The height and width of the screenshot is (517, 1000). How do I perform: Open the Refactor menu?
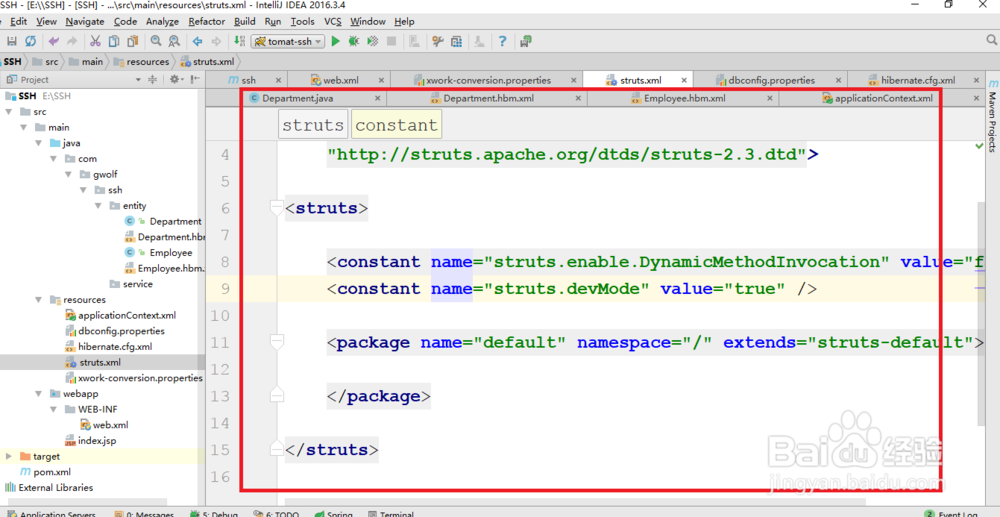pyautogui.click(x=207, y=22)
